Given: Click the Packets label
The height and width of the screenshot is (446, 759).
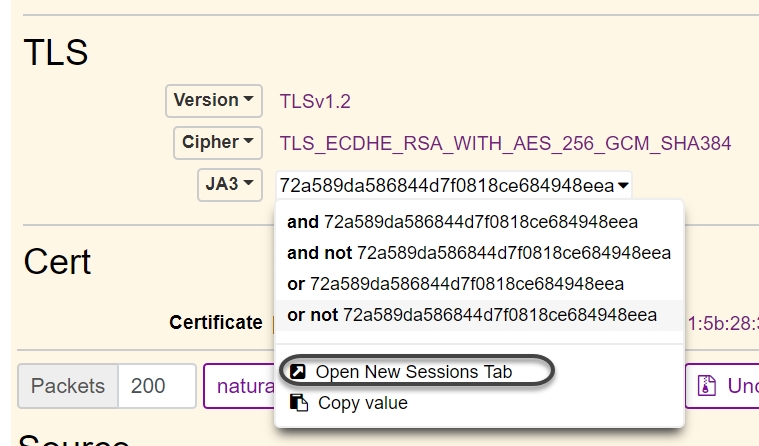Looking at the screenshot, I should tap(68, 386).
